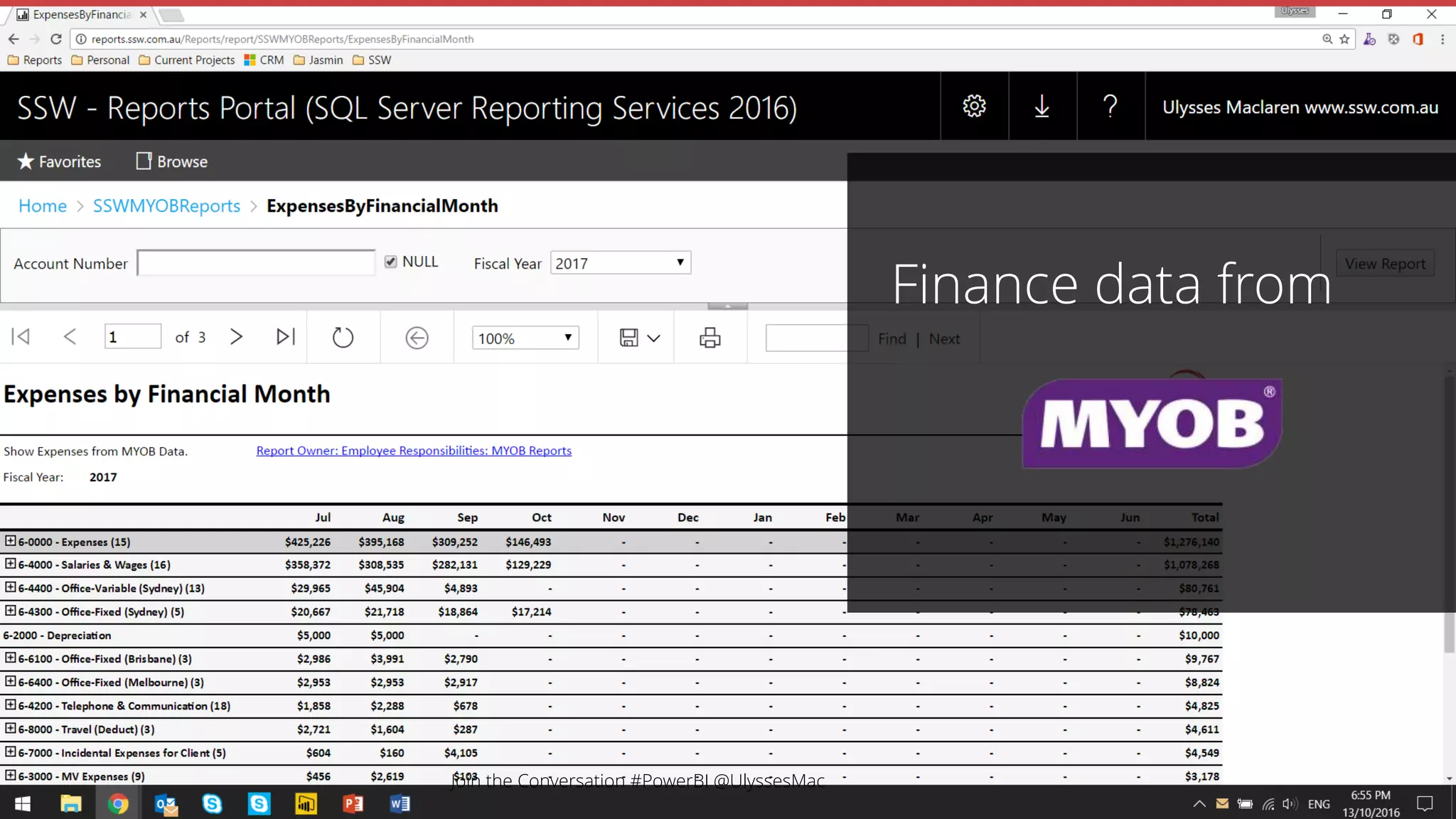Open the Report Owner MYOB Reports link
Viewport: 1456px width, 819px height.
click(x=414, y=451)
